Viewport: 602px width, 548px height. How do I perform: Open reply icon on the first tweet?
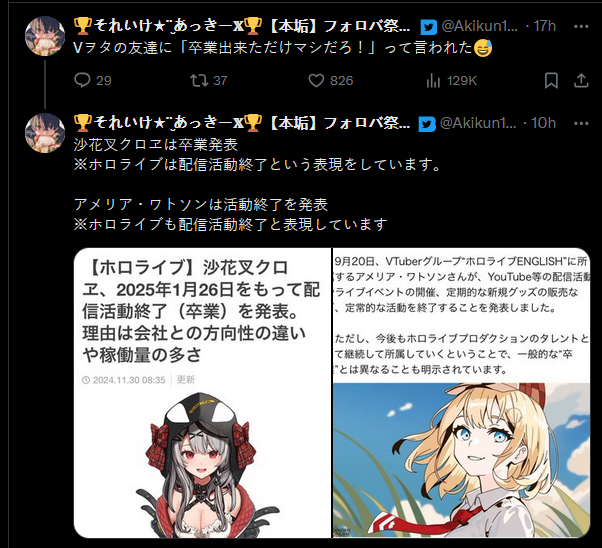pos(82,81)
